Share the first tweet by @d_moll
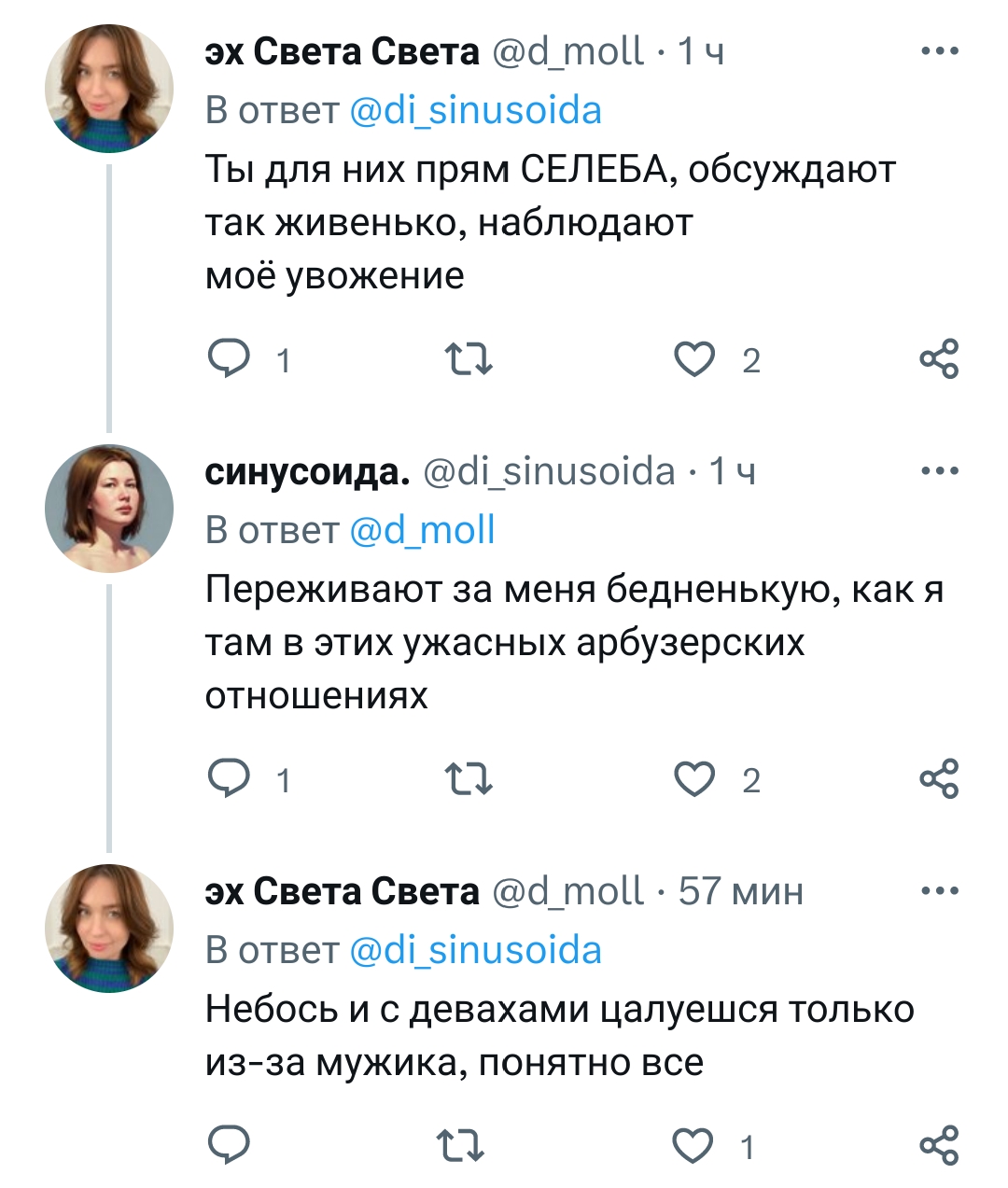 click(939, 359)
